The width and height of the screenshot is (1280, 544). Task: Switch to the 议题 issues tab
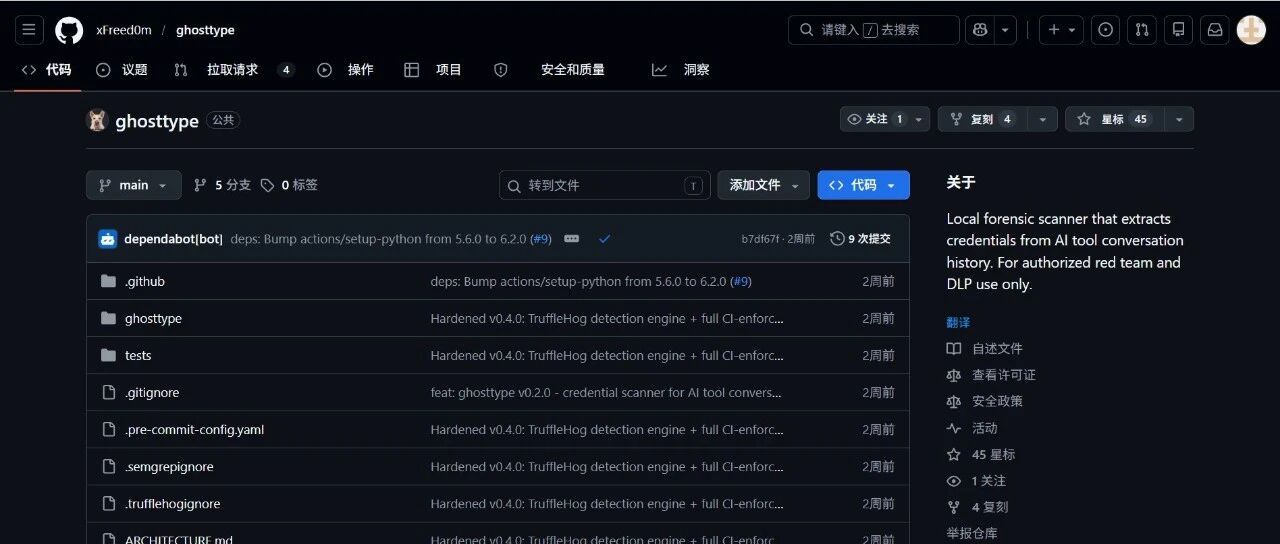pos(122,70)
